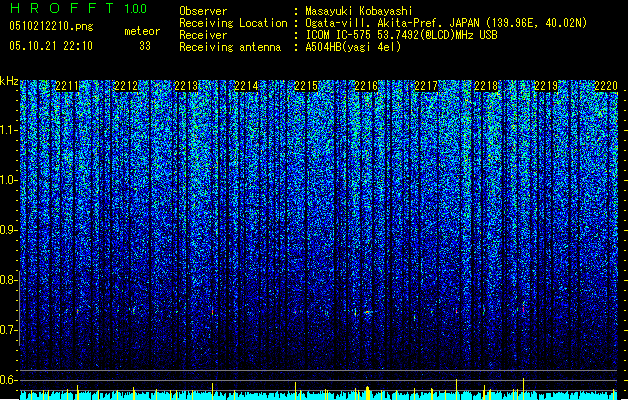This screenshot has height=400, width=629.
Task: Click the receiver ICOM IC-575 53.7492 MHz text
Action: tap(401, 35)
